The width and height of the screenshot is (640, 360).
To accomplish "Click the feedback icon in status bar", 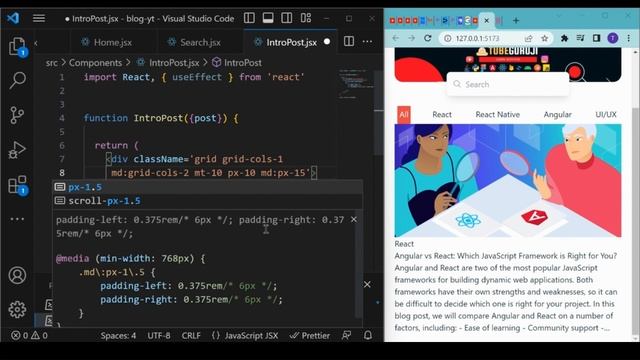I will [x=346, y=336].
